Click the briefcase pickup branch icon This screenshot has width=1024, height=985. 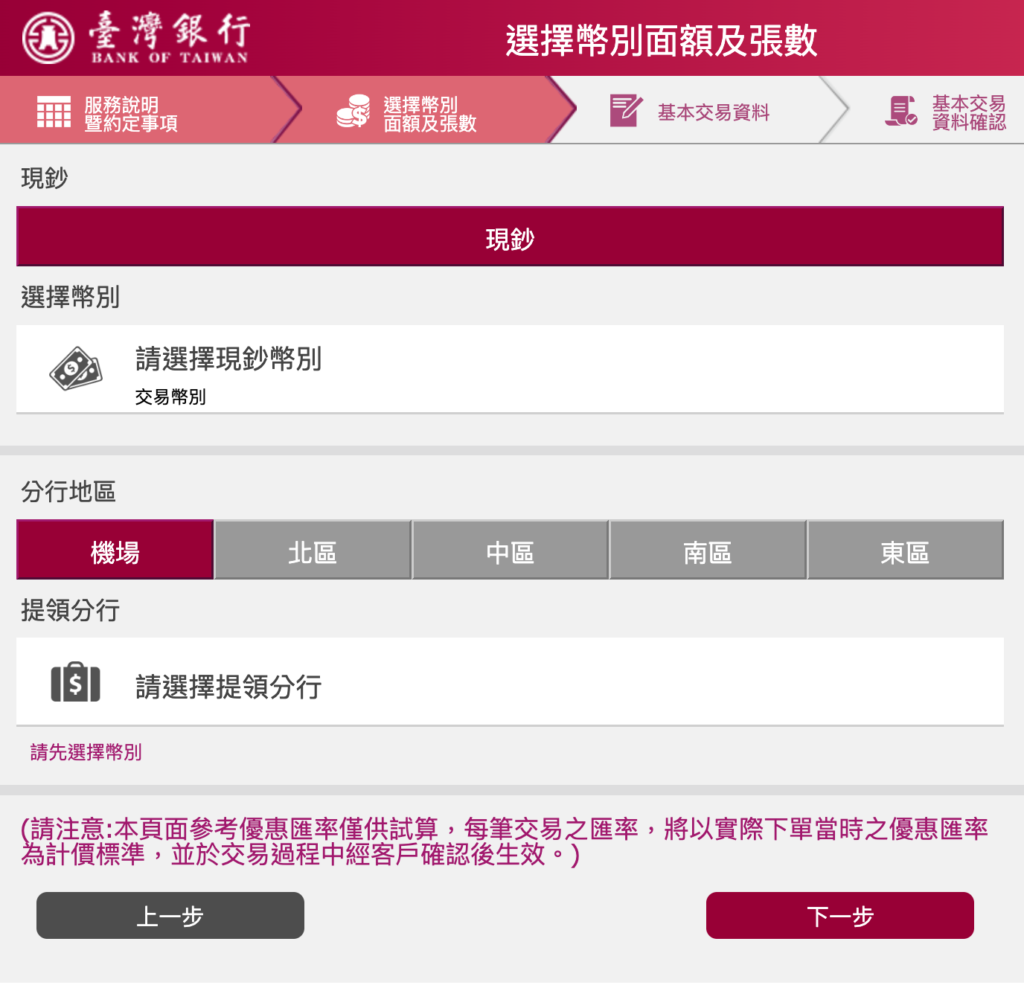pos(75,683)
